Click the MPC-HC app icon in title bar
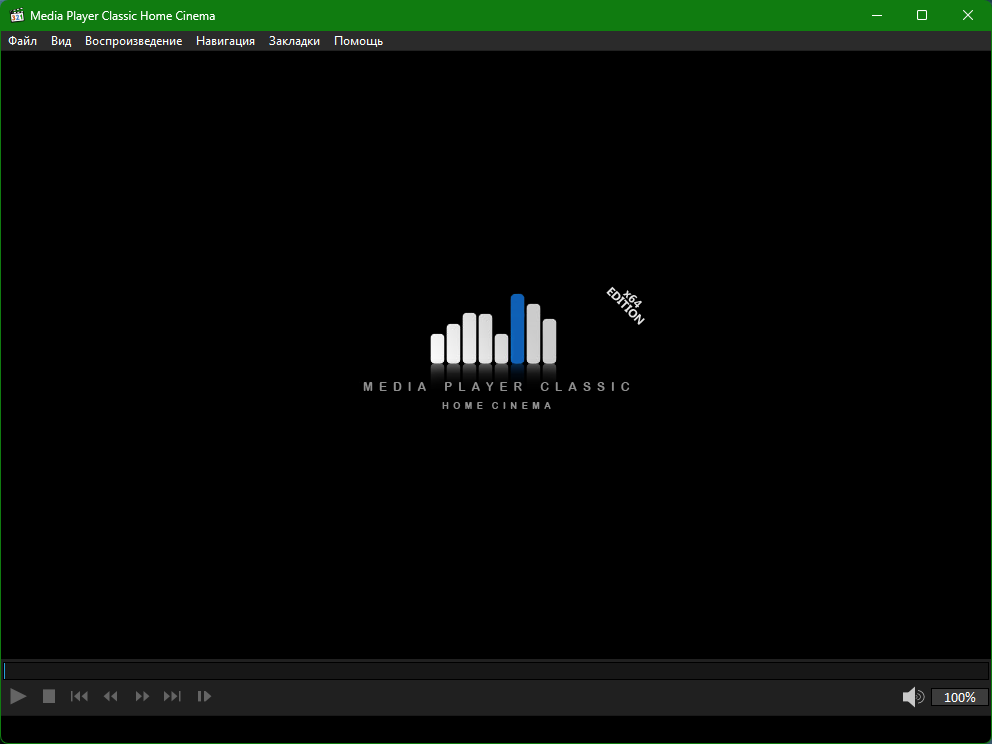Viewport: 992px width, 744px height. (17, 15)
